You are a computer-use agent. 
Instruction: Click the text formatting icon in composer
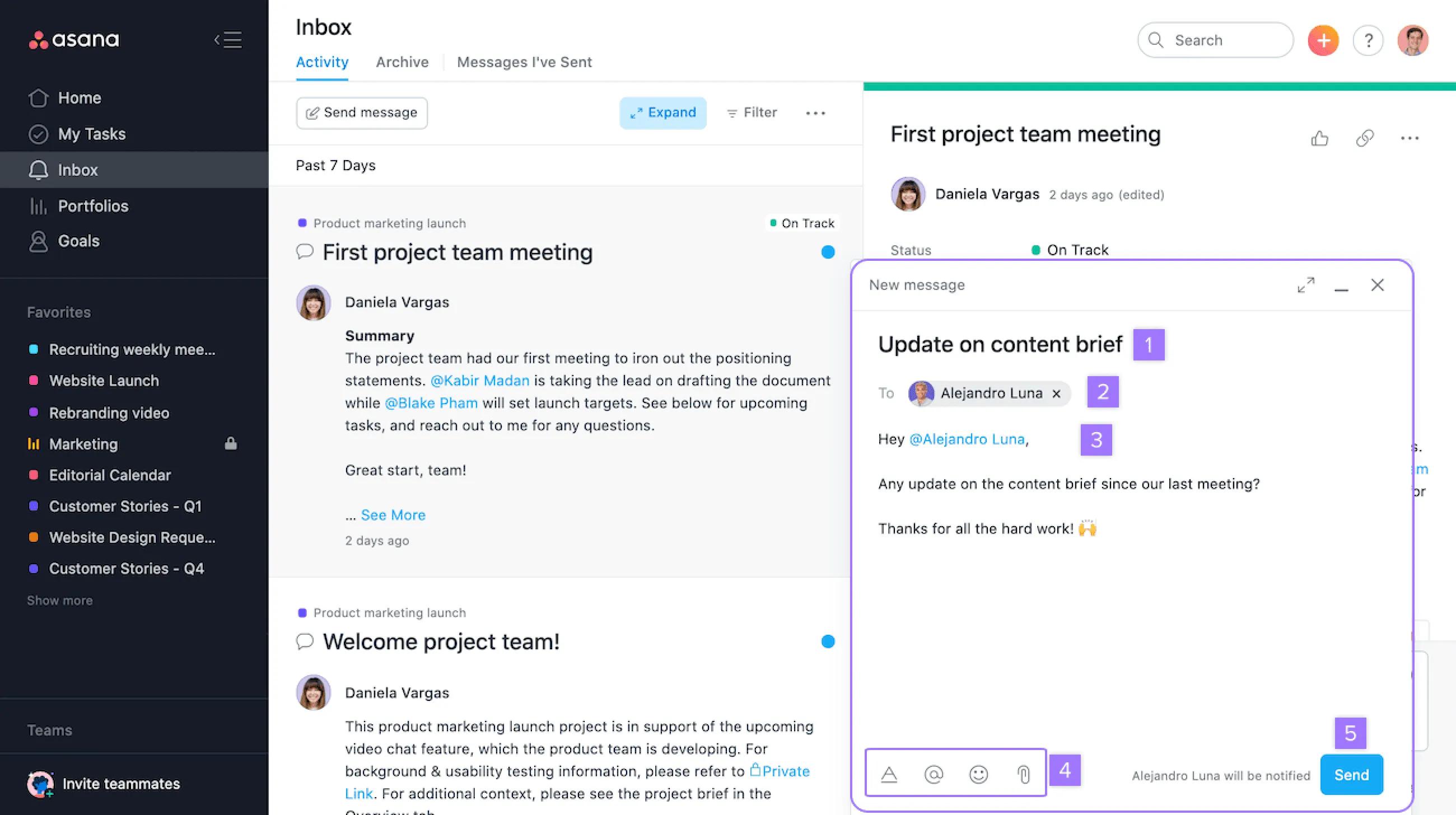click(x=889, y=774)
